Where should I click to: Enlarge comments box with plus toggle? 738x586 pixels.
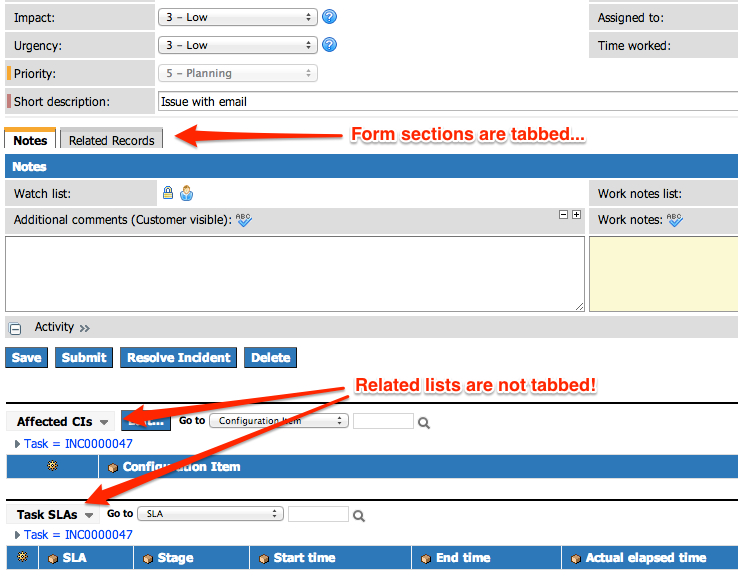point(576,215)
